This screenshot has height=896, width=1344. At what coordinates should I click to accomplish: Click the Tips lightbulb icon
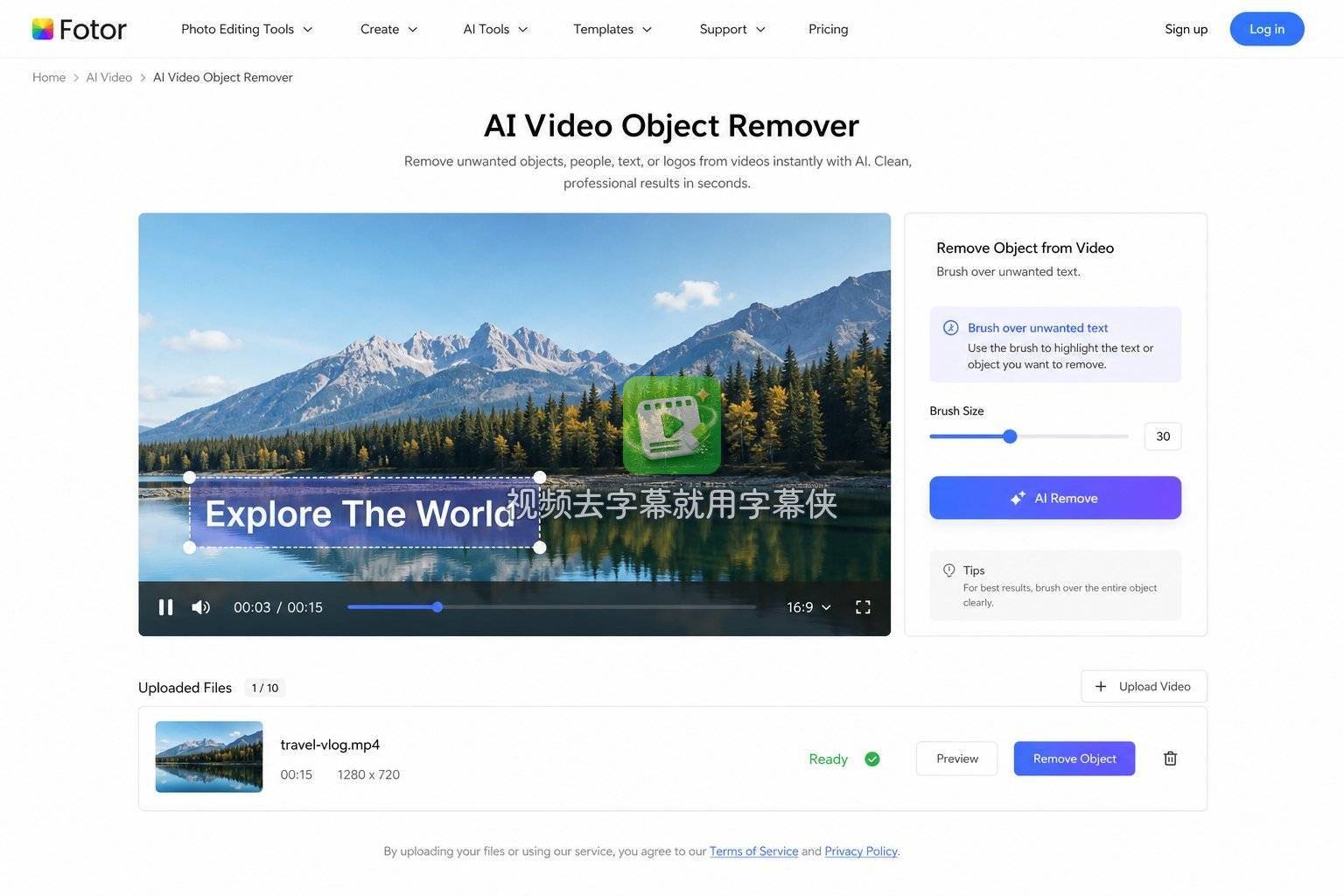(x=949, y=570)
